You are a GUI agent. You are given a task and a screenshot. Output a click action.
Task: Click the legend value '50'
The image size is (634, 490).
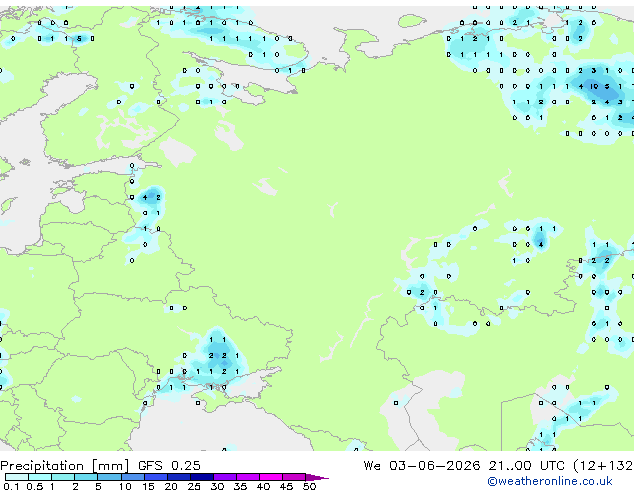click(309, 486)
